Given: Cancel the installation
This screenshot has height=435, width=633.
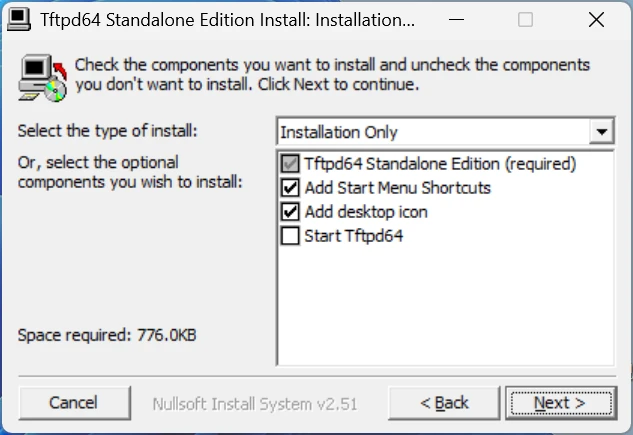Looking at the screenshot, I should (x=74, y=403).
